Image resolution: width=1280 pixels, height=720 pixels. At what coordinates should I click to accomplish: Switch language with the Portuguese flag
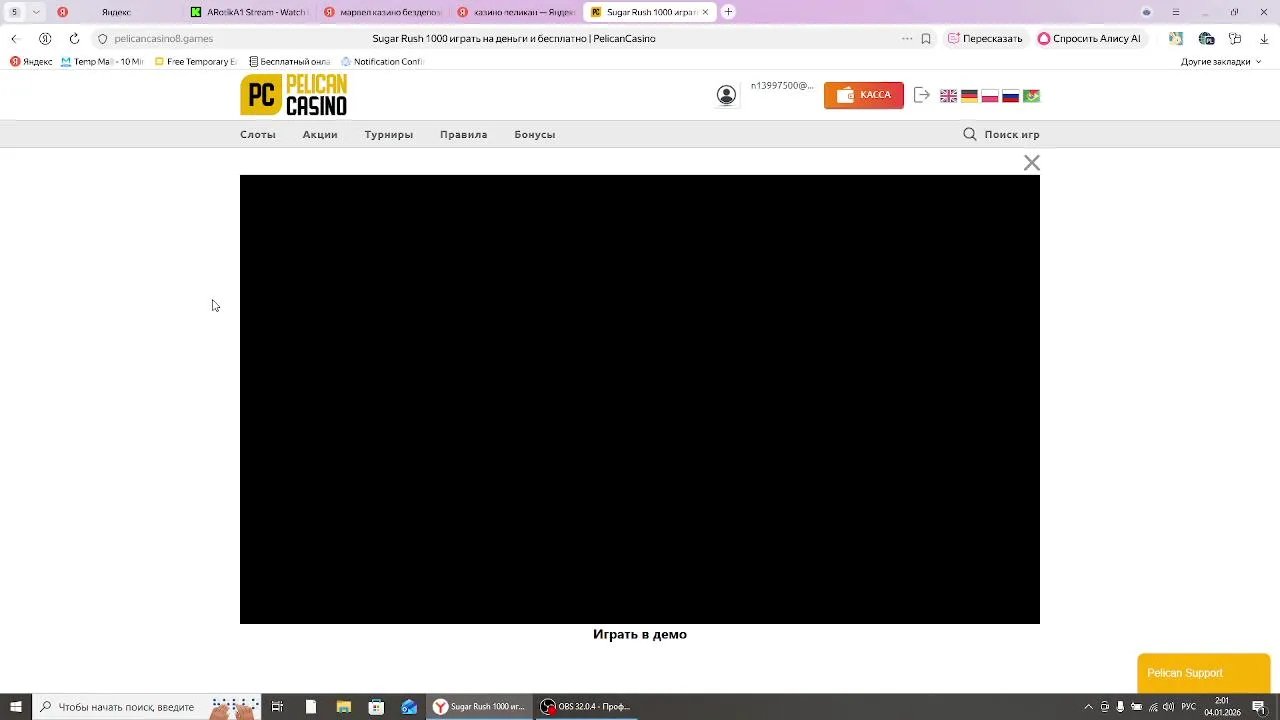point(1032,96)
